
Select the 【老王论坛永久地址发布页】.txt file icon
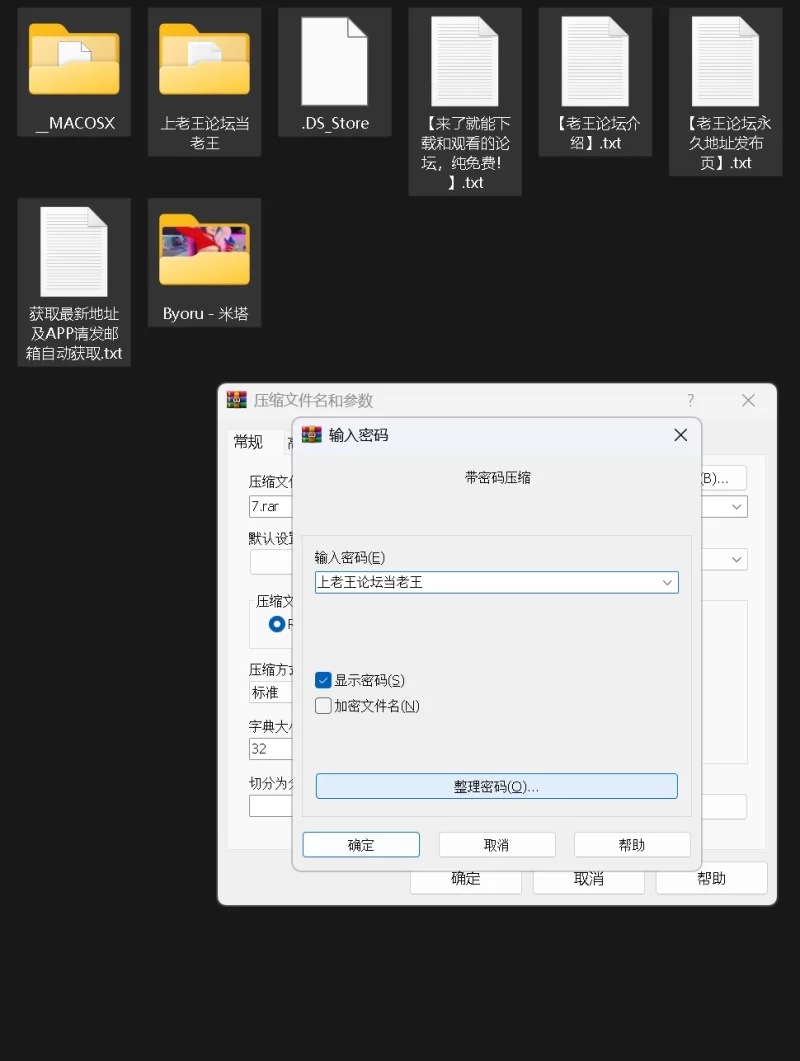point(726,61)
